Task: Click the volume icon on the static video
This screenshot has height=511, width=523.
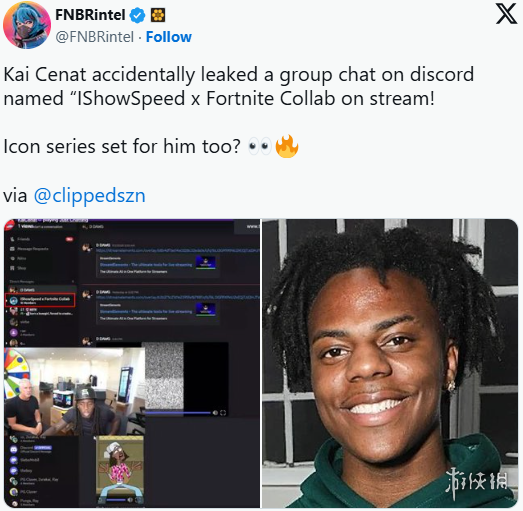Action: click(x=215, y=413)
